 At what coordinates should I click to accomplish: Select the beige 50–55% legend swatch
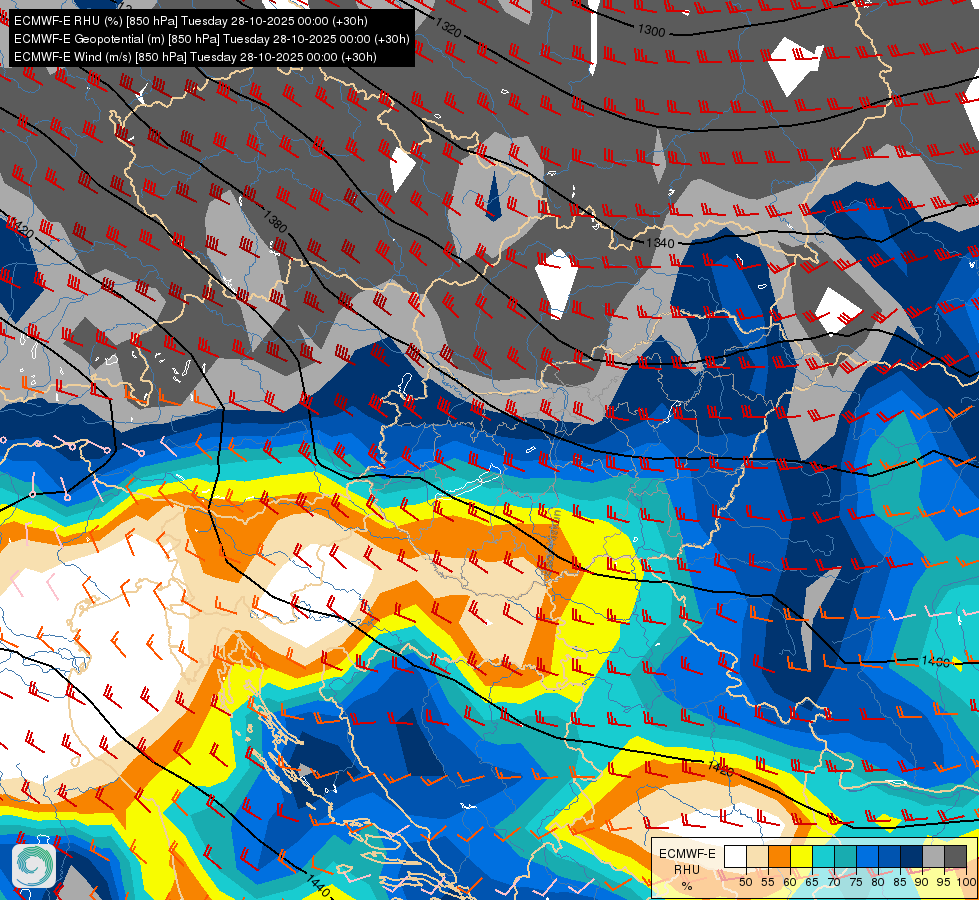757,856
